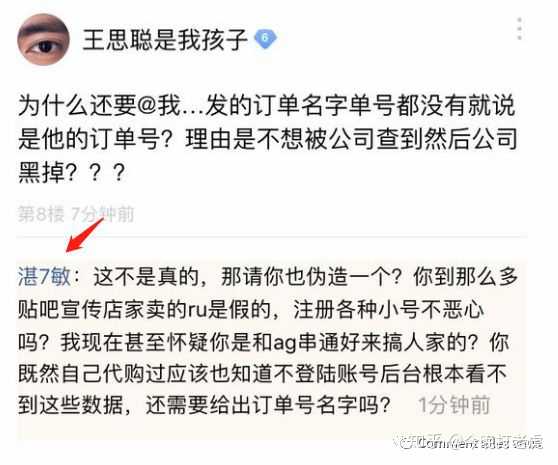Select the post line starting 为什么还要
The image size is (558, 465).
coord(267,106)
